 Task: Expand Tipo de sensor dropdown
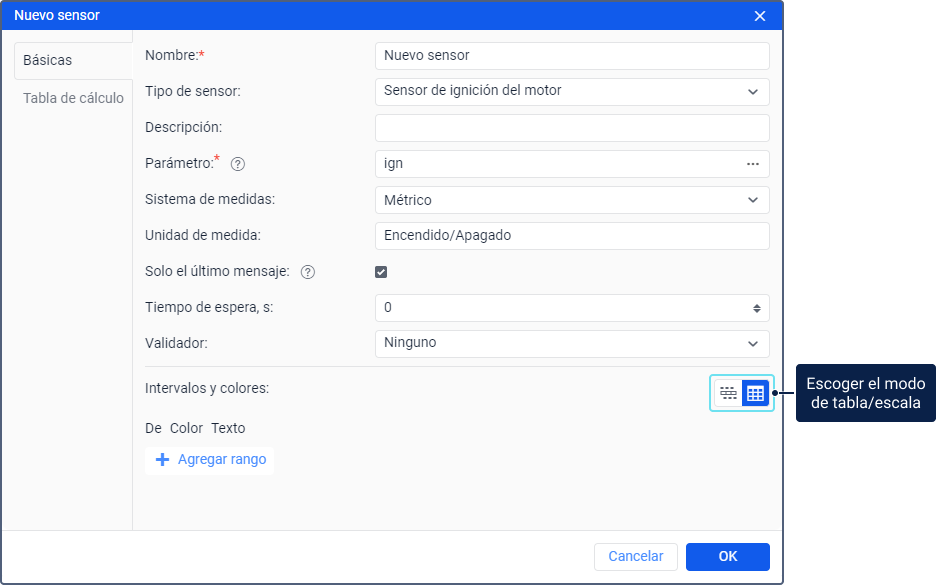pyautogui.click(x=572, y=92)
